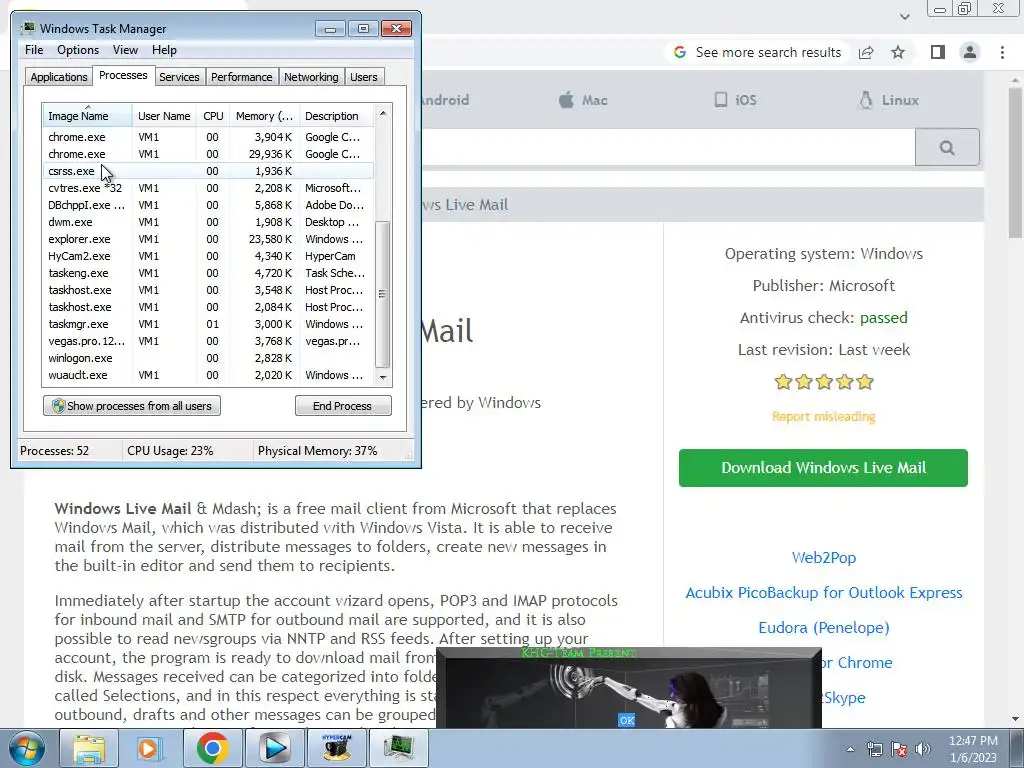The height and width of the screenshot is (768, 1024).
Task: Sort processes by Description column
Action: point(336,116)
